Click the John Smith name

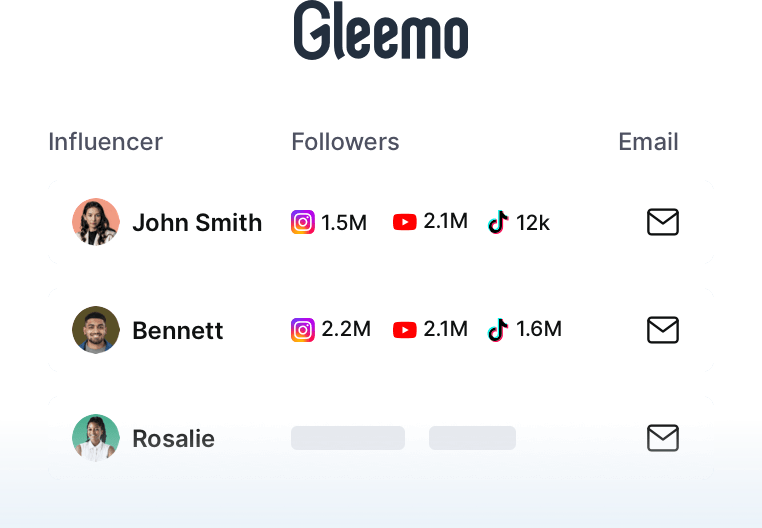[x=197, y=223]
